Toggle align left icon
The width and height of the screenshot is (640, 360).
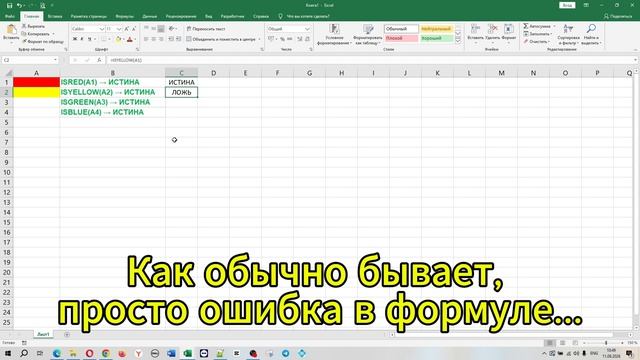[x=146, y=39]
